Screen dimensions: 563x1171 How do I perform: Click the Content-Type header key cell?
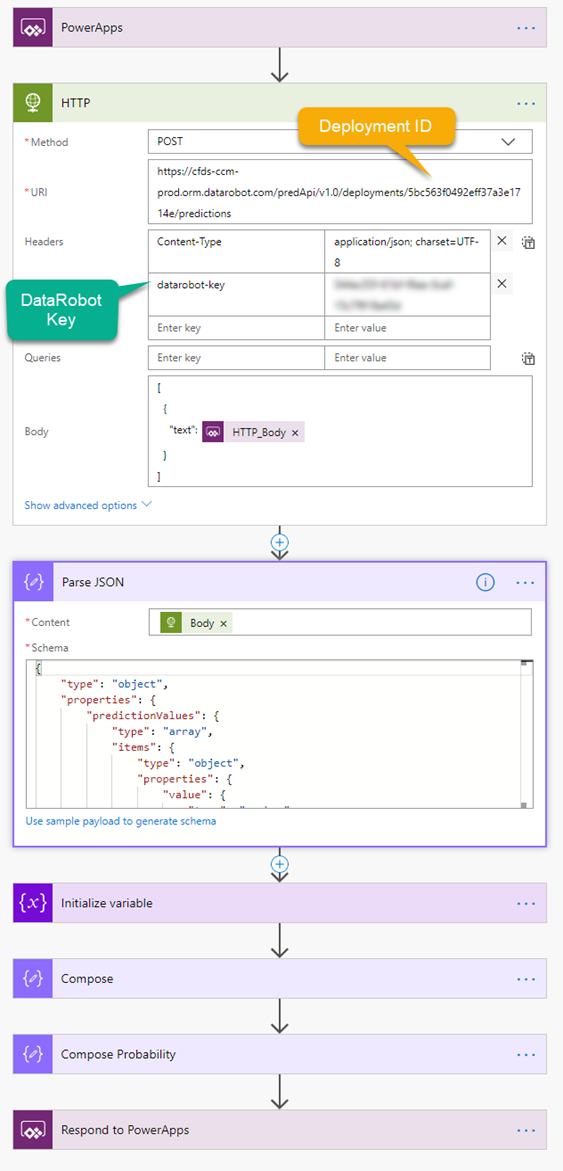click(236, 252)
